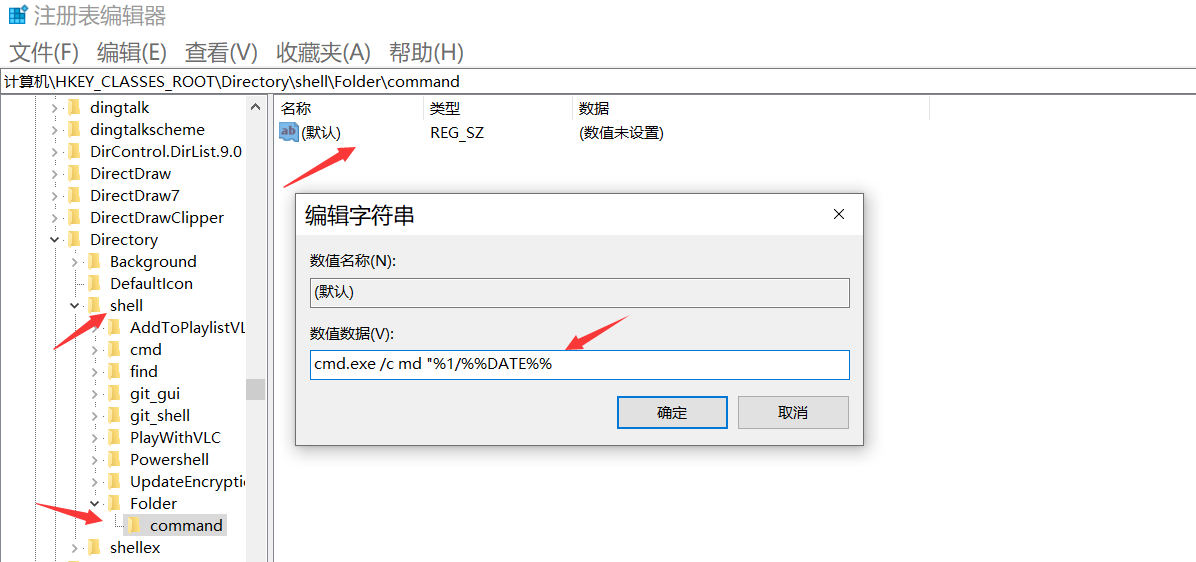Open the 帮助(H) menu
Viewport: 1196px width, 562px height.
coord(426,53)
